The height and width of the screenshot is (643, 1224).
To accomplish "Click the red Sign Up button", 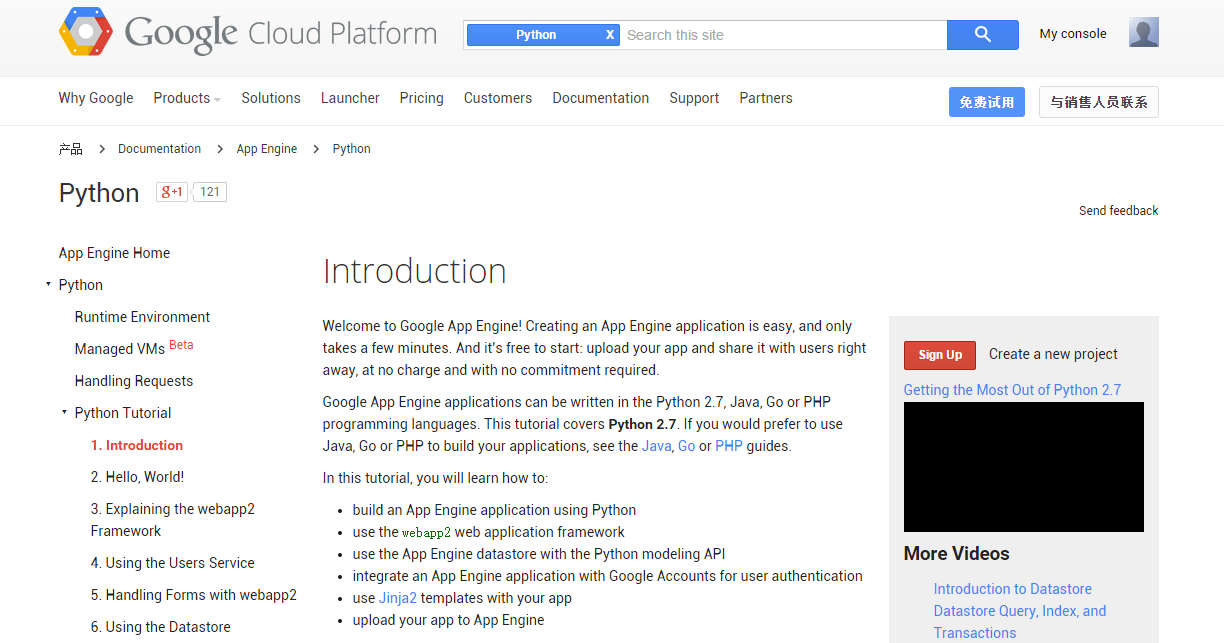I will (939, 355).
